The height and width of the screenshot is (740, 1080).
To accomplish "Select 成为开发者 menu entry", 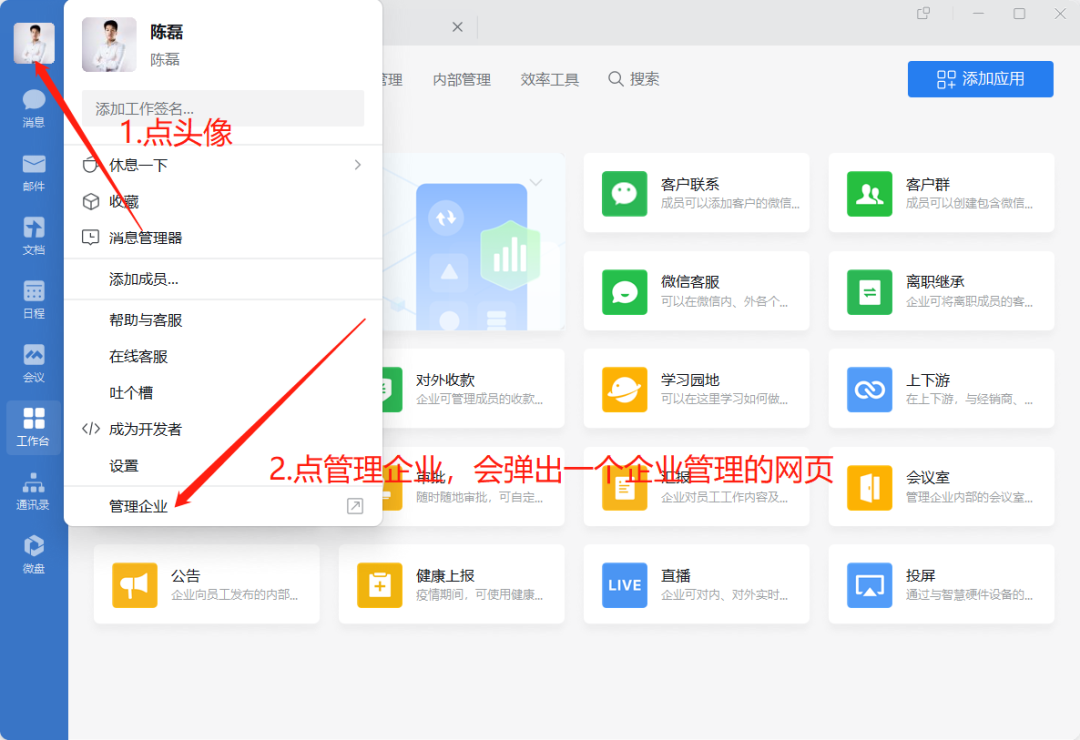I will coord(222,429).
